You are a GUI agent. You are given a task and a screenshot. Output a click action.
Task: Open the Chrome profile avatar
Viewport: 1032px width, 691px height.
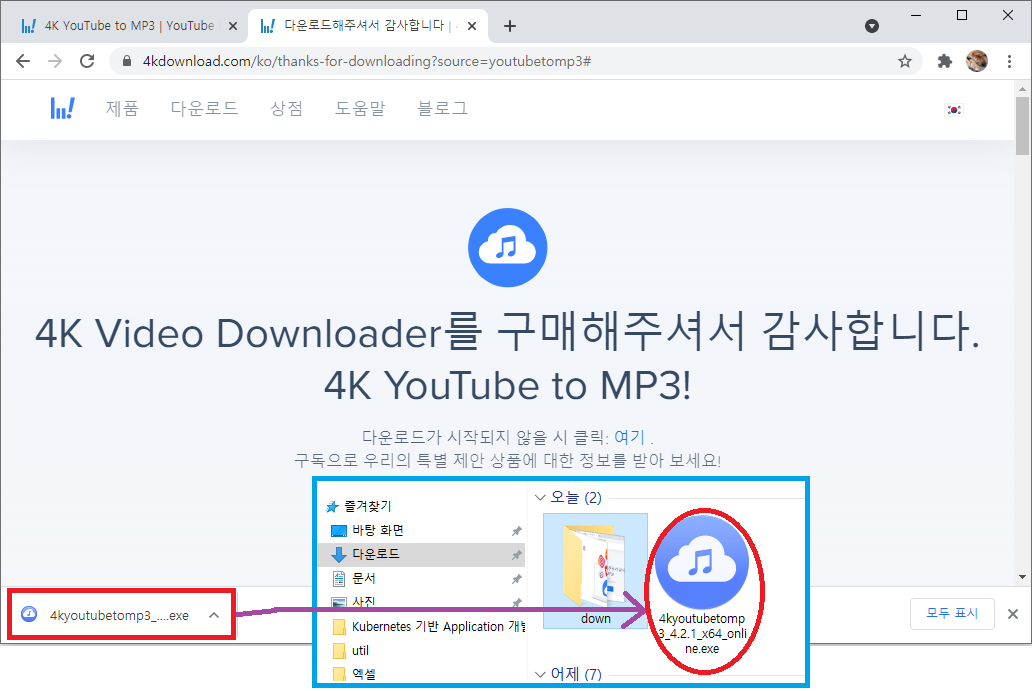pyautogui.click(x=977, y=61)
